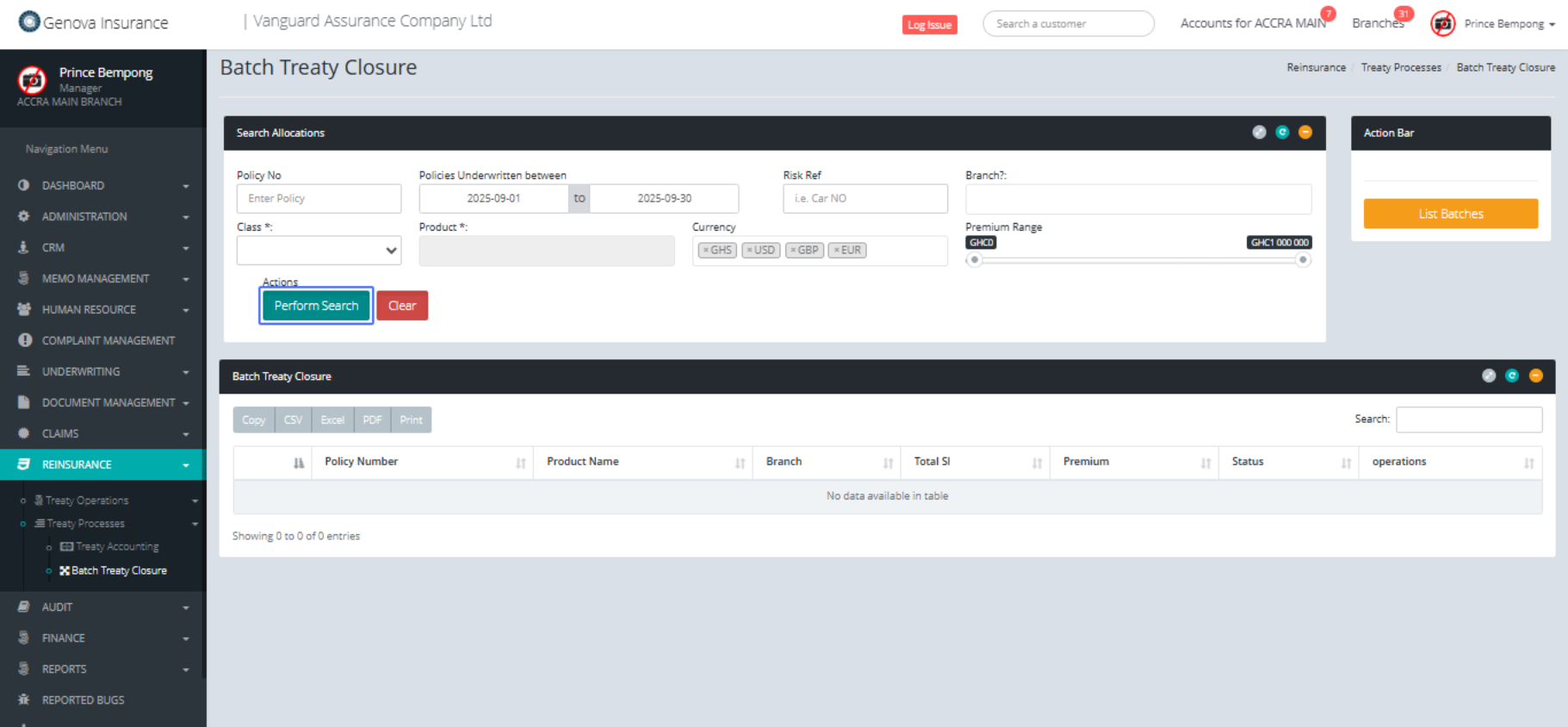This screenshot has height=727, width=1568.
Task: Click the refresh icon on Batch Treaty Closure panel
Action: pos(1512,376)
